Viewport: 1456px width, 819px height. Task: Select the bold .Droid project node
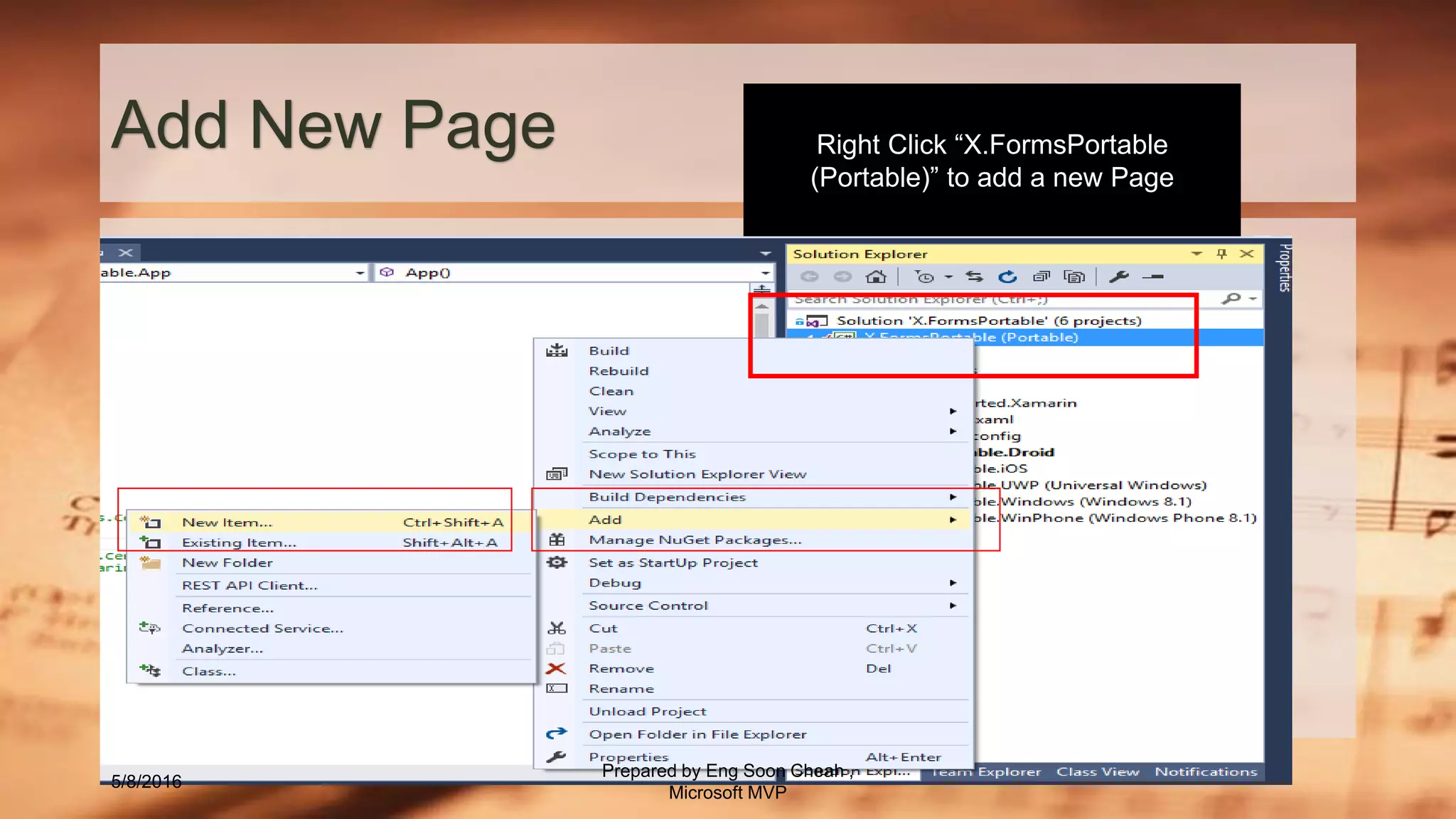1014,452
